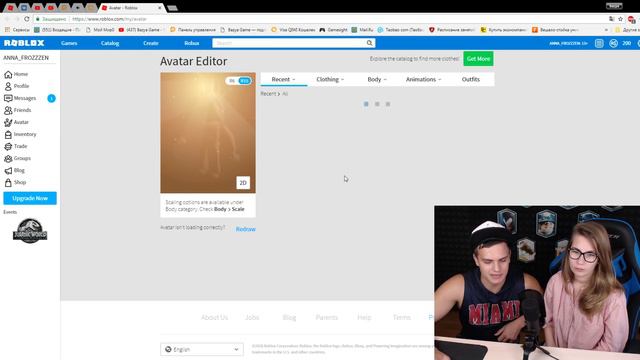Click the browser address bar URL

coord(109,19)
